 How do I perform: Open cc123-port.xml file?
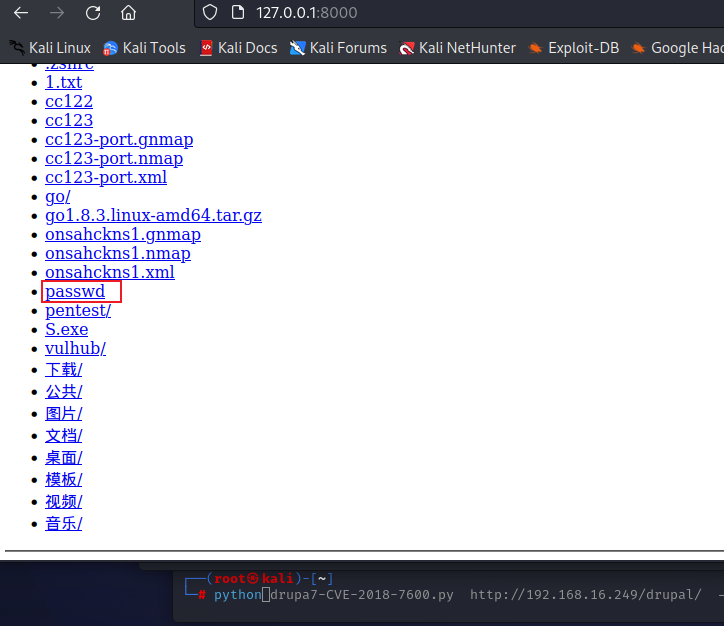coord(106,177)
